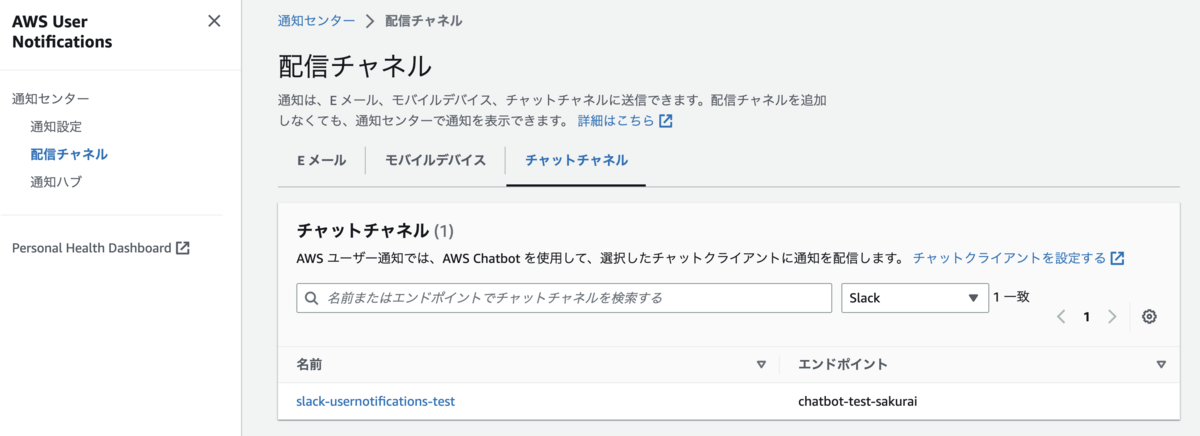The image size is (1200, 436).
Task: Go to previous page chevron
Action: tap(1062, 317)
